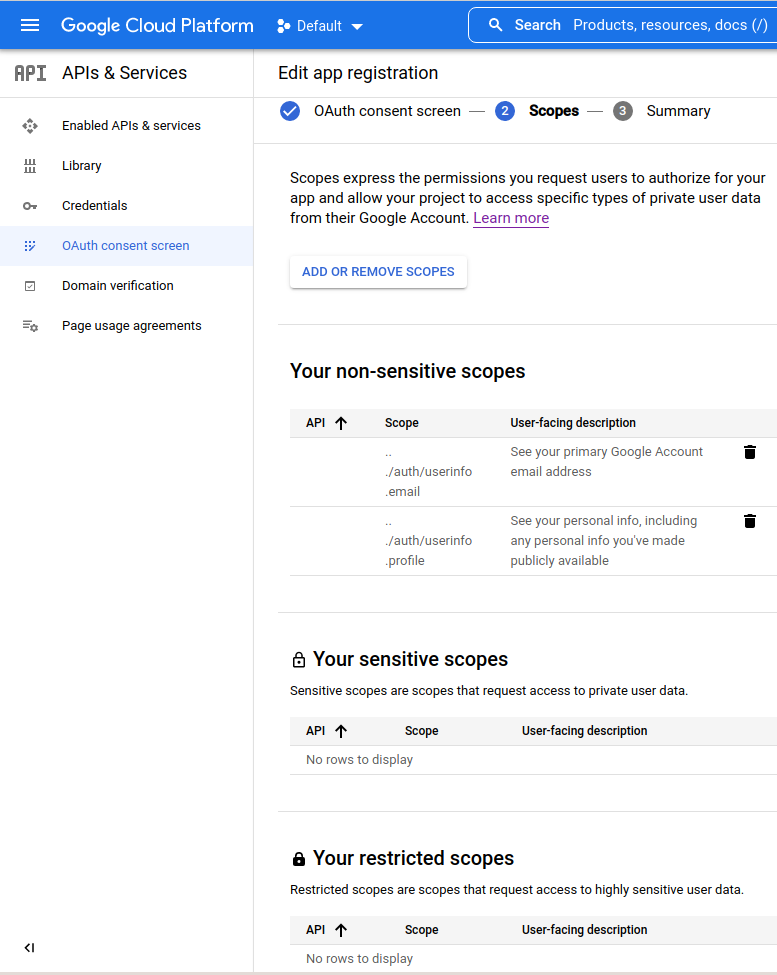This screenshot has width=777, height=975.
Task: Click the Default project hexagon icon
Action: pyautogui.click(x=283, y=26)
